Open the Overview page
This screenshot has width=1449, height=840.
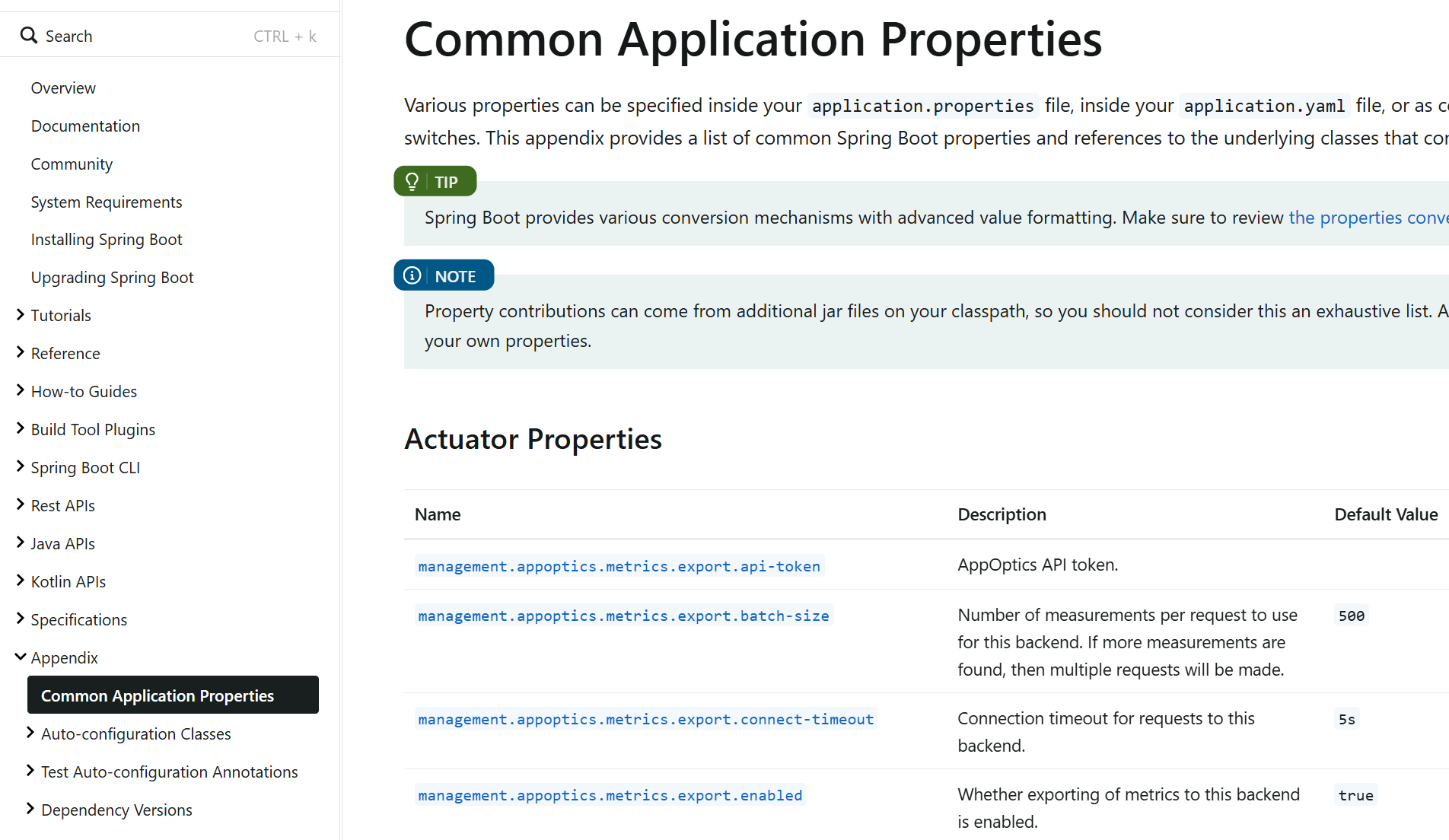coord(63,87)
